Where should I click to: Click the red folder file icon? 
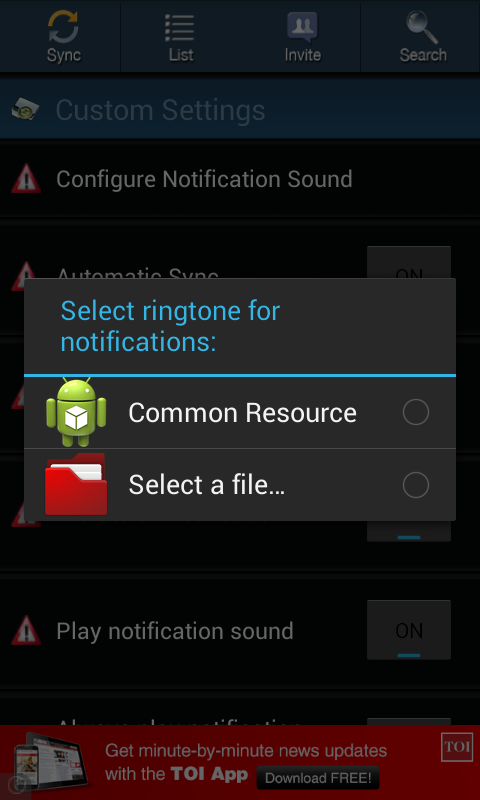click(x=76, y=484)
